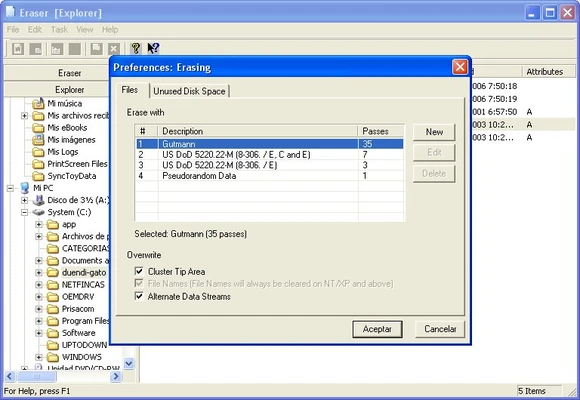Click the Passes column header
Viewport: 580px width, 400px height.
pos(381,131)
